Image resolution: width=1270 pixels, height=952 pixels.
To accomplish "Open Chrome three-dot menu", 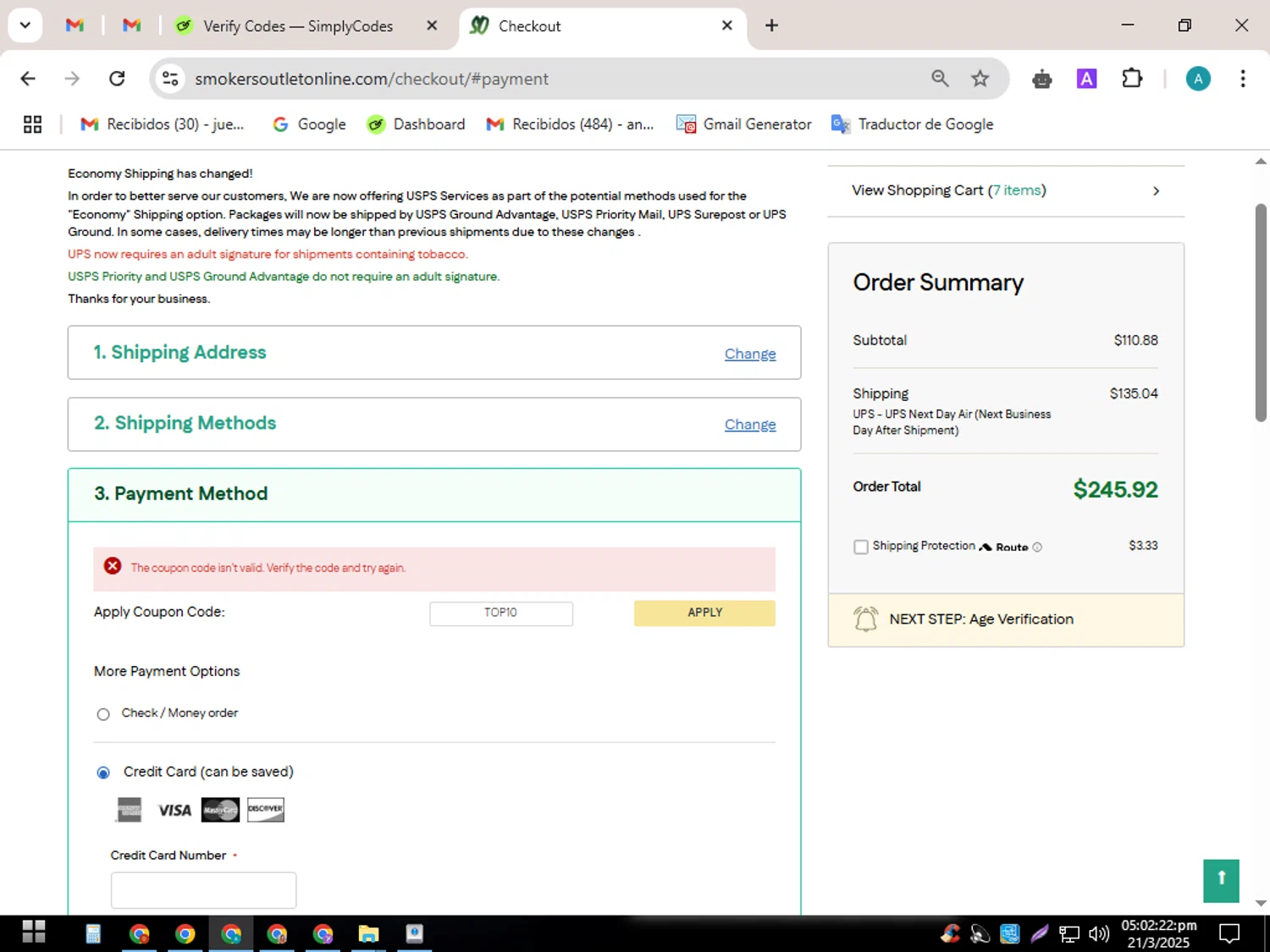I will point(1243,79).
